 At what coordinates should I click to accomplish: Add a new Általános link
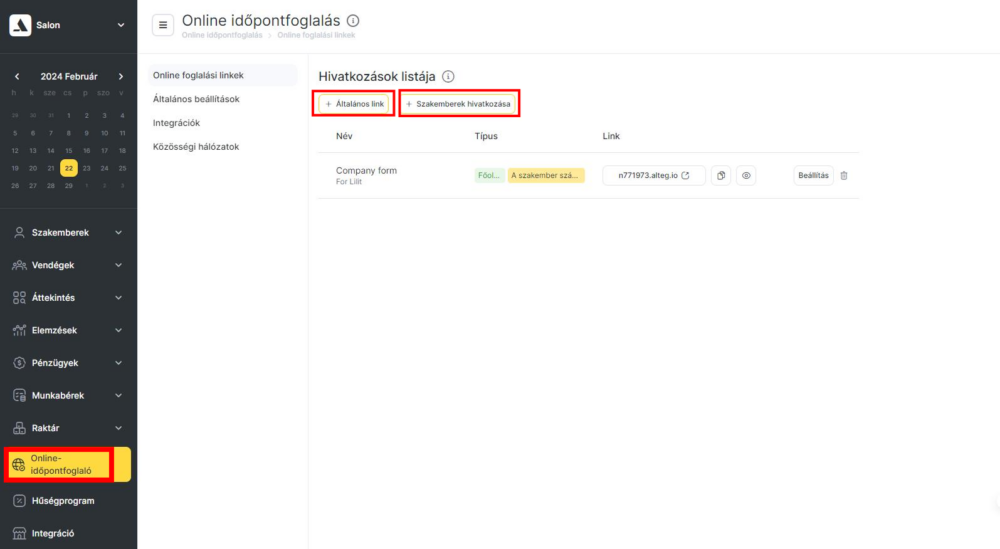point(354,104)
